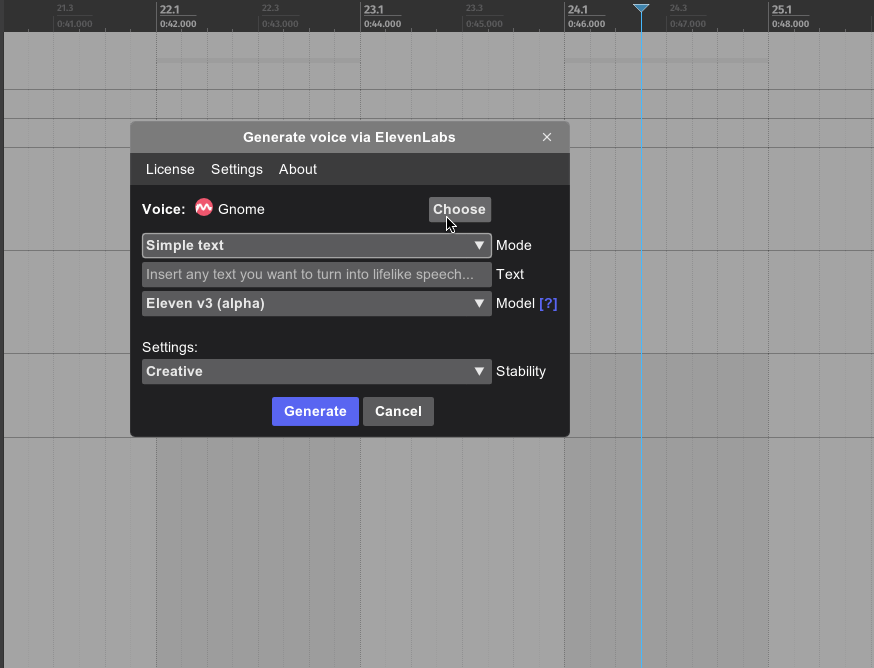
Task: Expand the Creative stability dropdown
Action: (317, 371)
